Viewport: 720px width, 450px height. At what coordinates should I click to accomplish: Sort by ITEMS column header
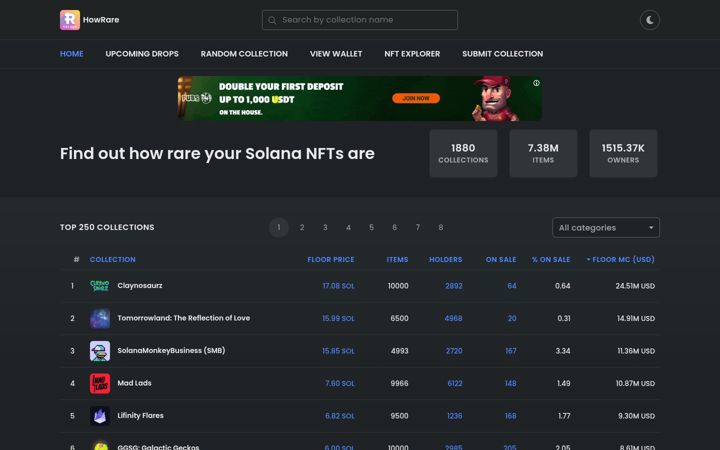point(397,259)
